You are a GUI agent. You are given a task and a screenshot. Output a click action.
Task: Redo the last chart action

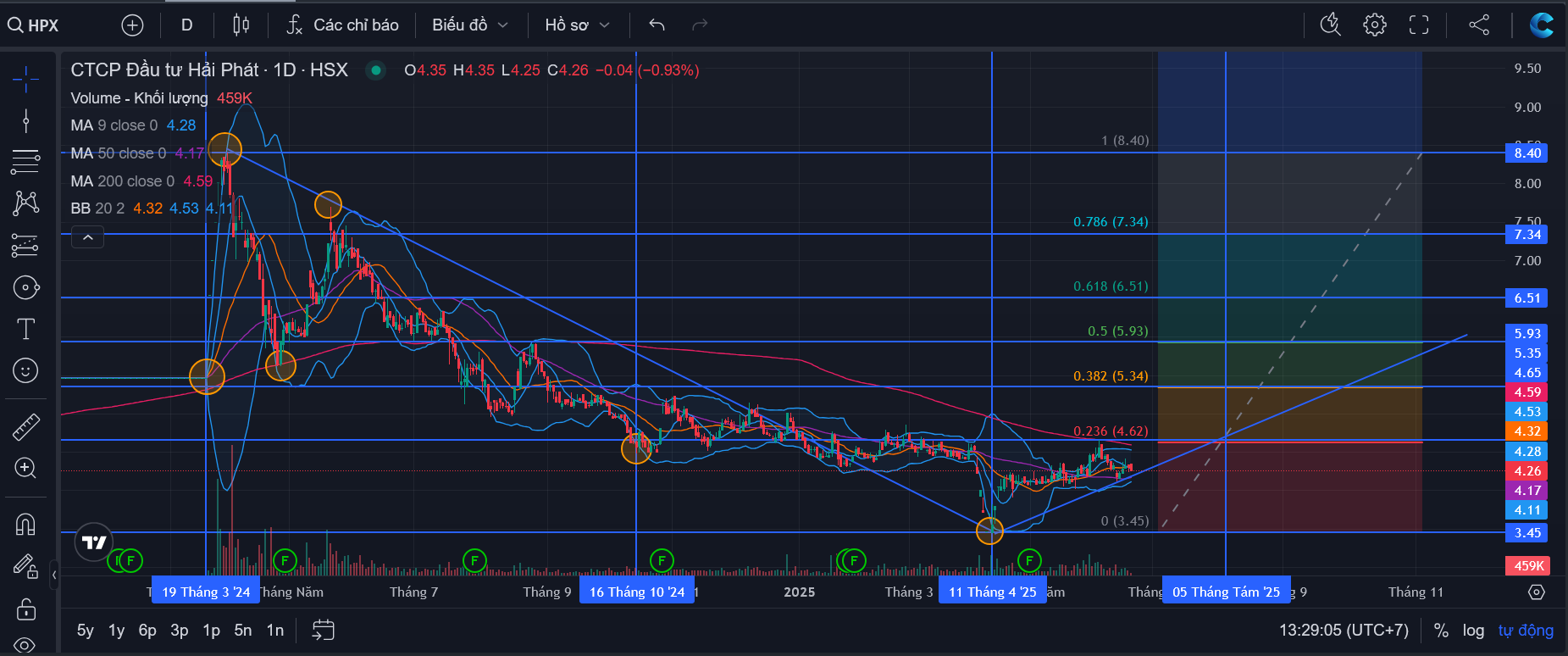[x=700, y=25]
